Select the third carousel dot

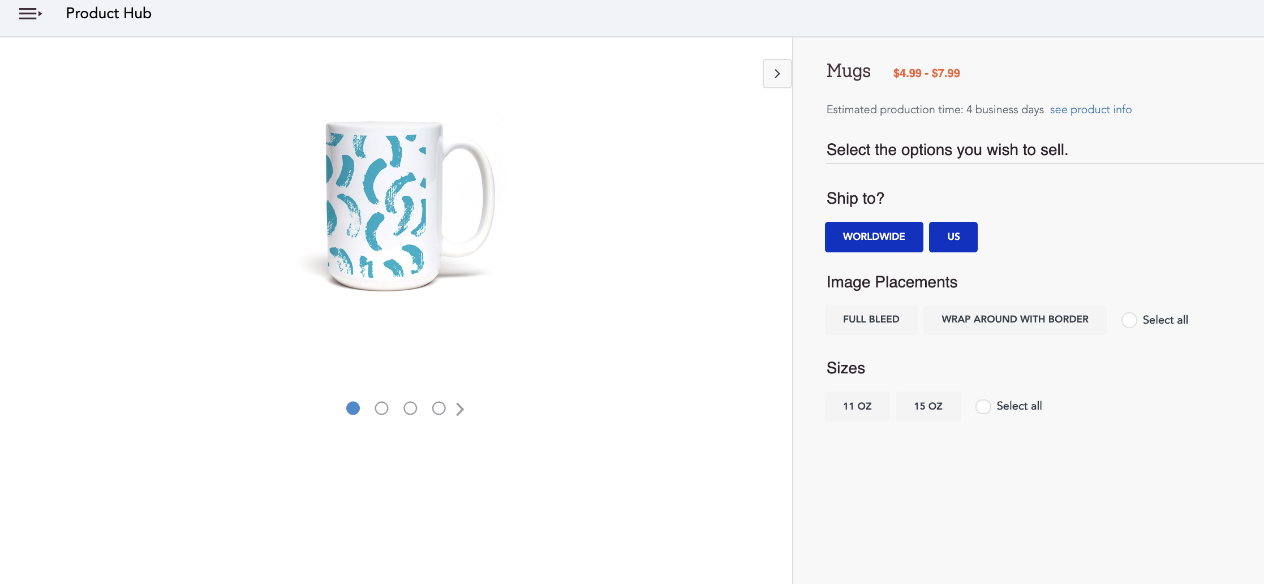pyautogui.click(x=410, y=408)
